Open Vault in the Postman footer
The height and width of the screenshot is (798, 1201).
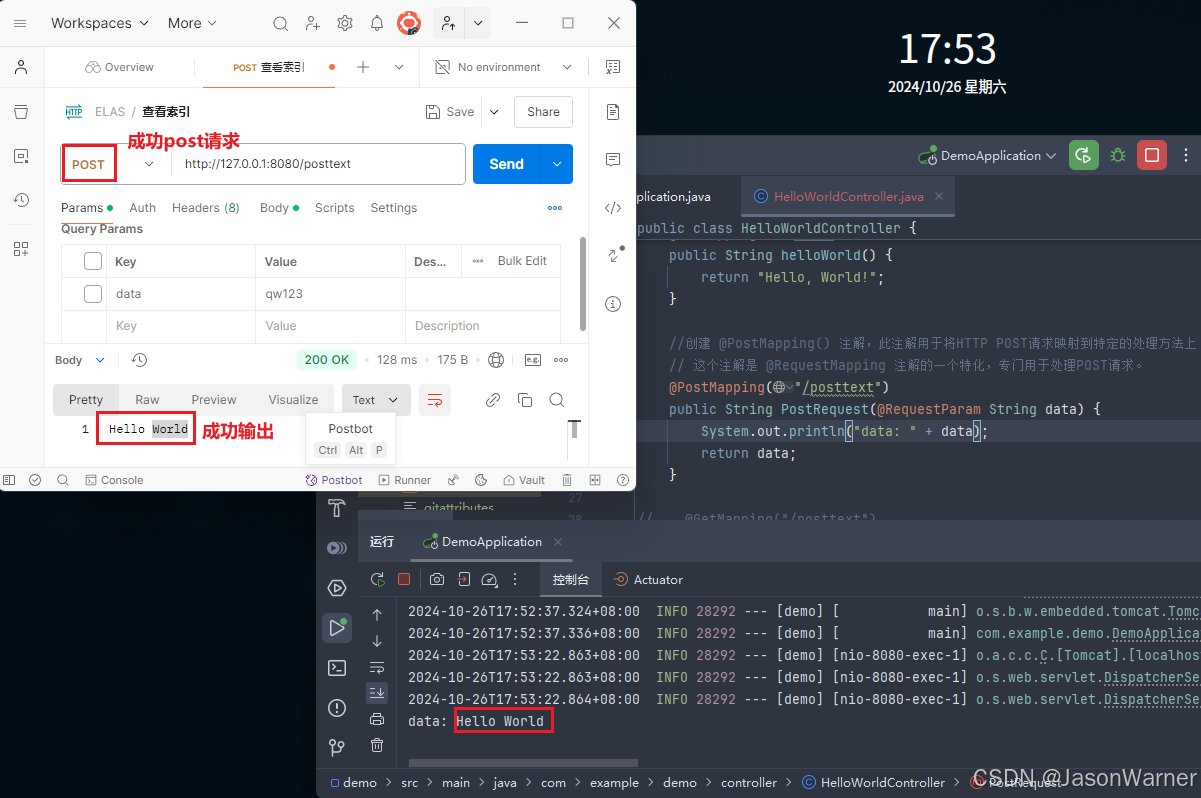tap(523, 480)
